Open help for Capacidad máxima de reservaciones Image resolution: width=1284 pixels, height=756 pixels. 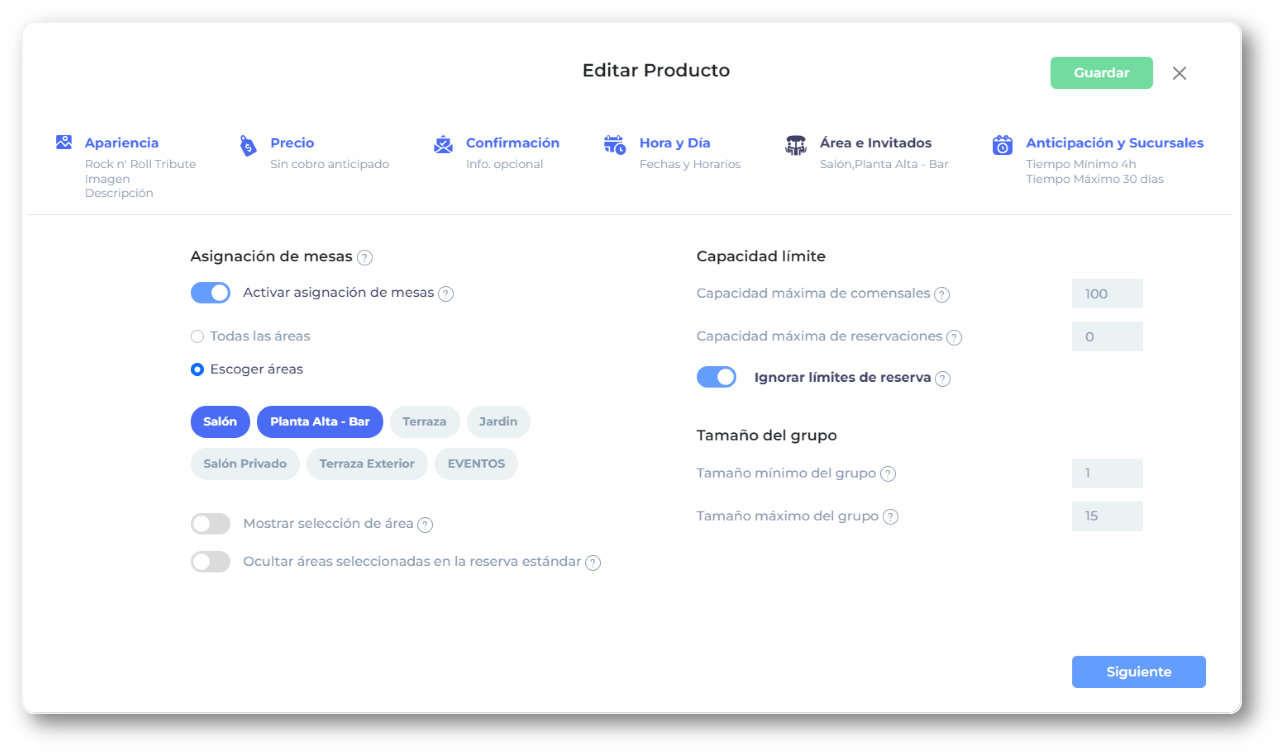(x=954, y=338)
